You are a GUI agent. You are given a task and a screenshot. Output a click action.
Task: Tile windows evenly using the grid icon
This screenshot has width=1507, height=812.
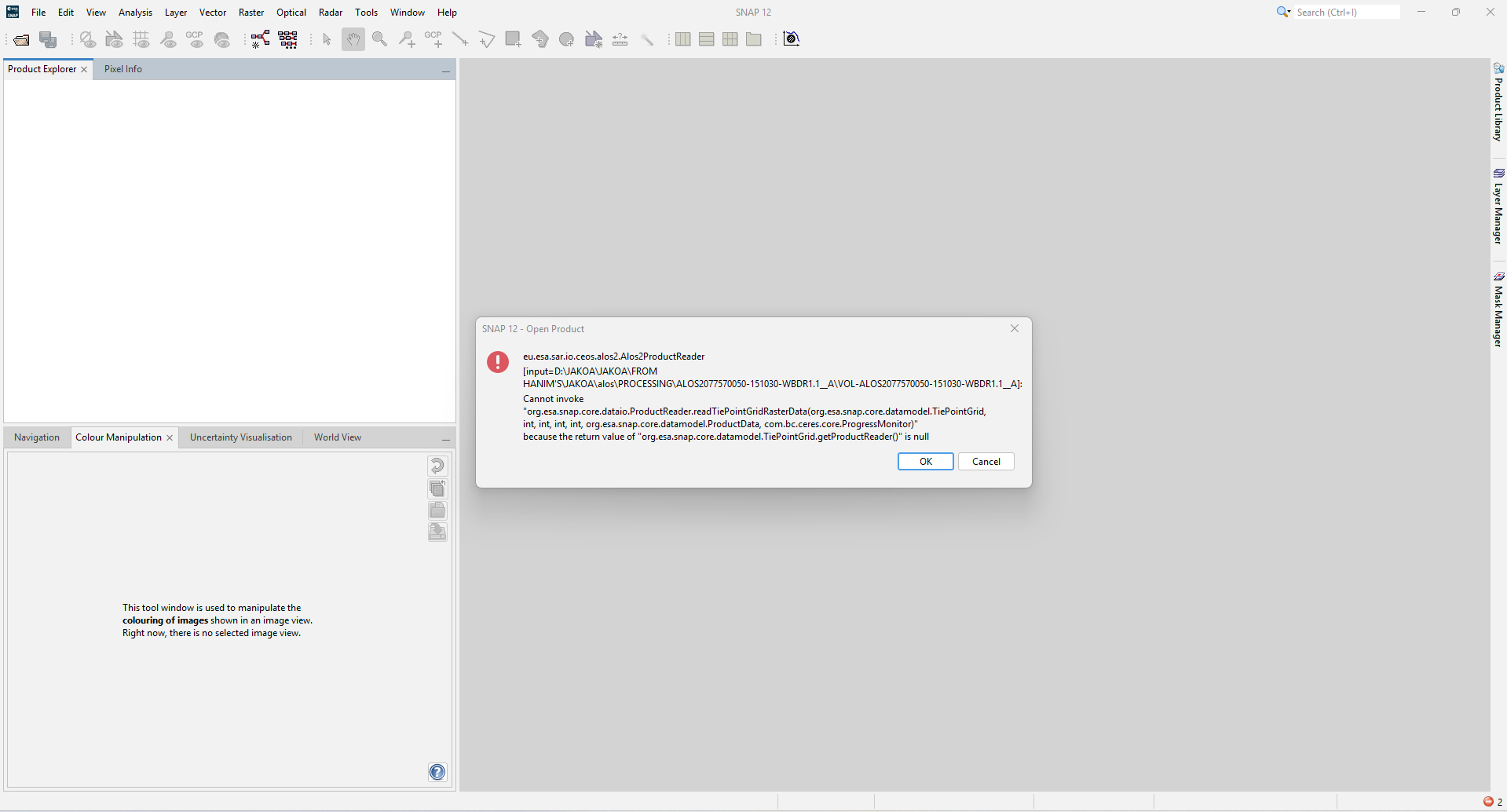(730, 39)
